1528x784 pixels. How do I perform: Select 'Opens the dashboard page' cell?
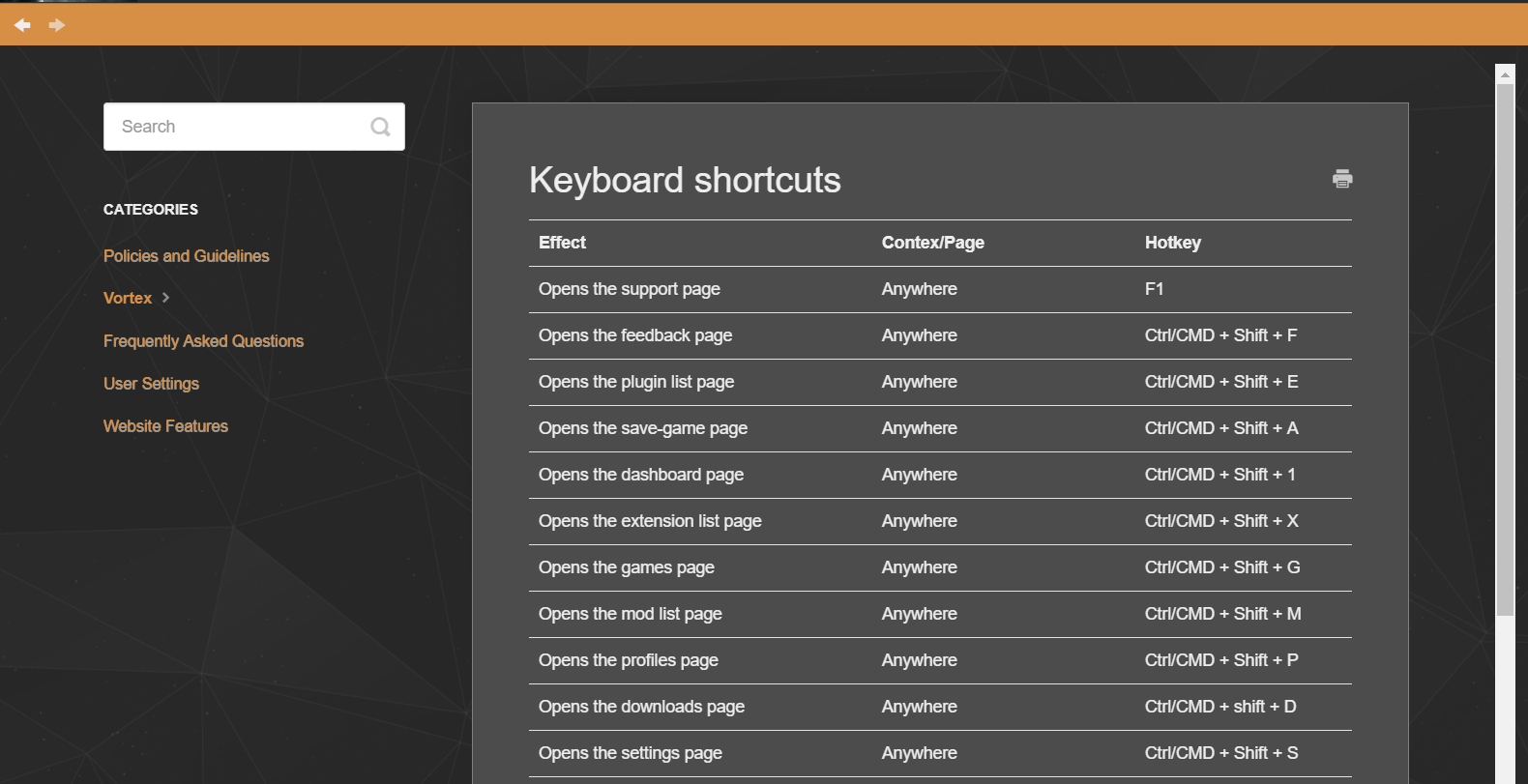click(640, 475)
